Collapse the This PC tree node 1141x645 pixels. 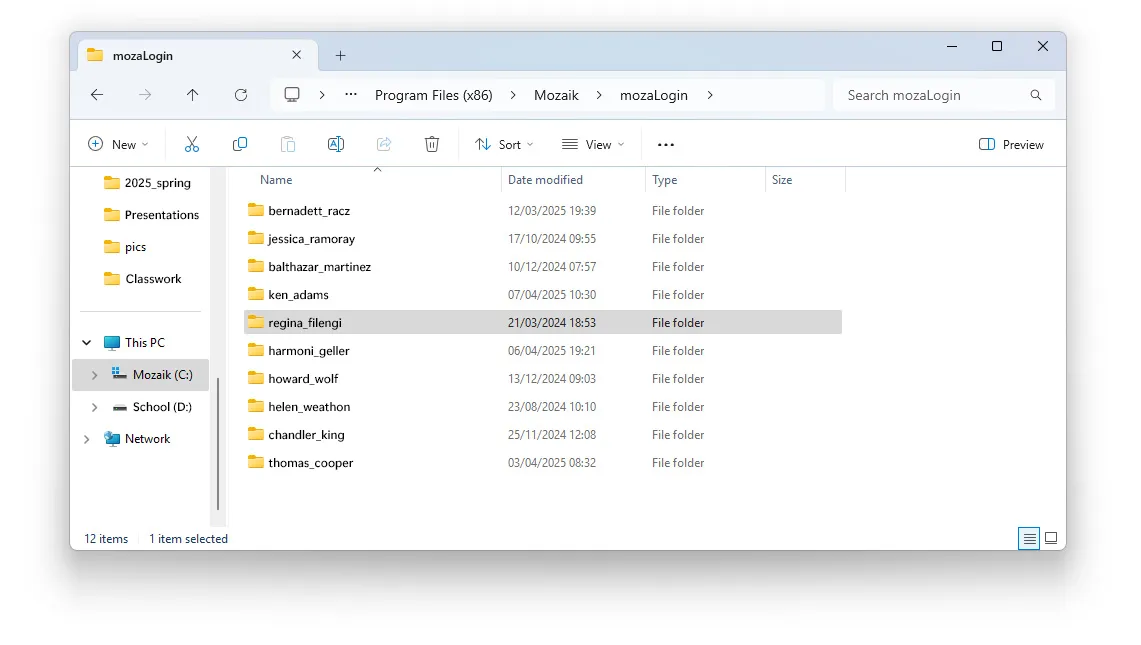86,343
